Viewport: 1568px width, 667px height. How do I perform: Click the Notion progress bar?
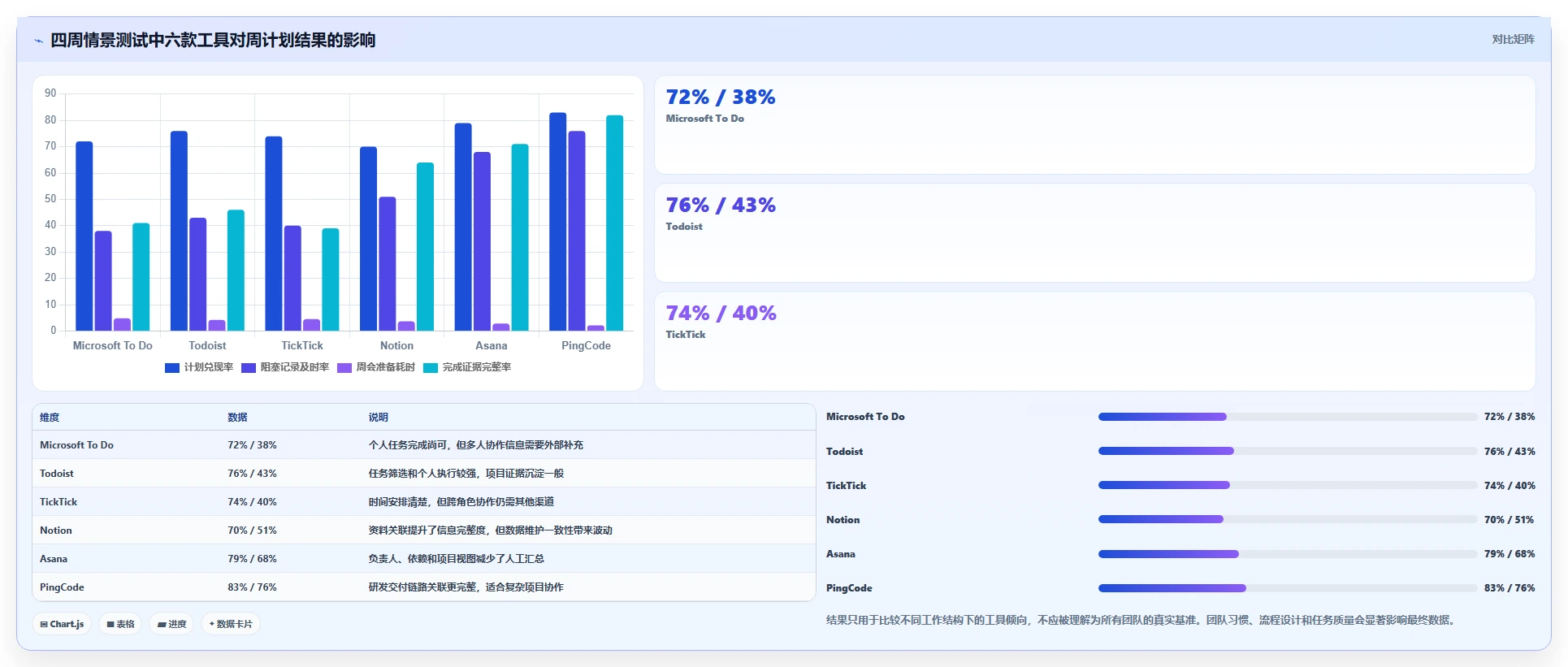click(1288, 519)
